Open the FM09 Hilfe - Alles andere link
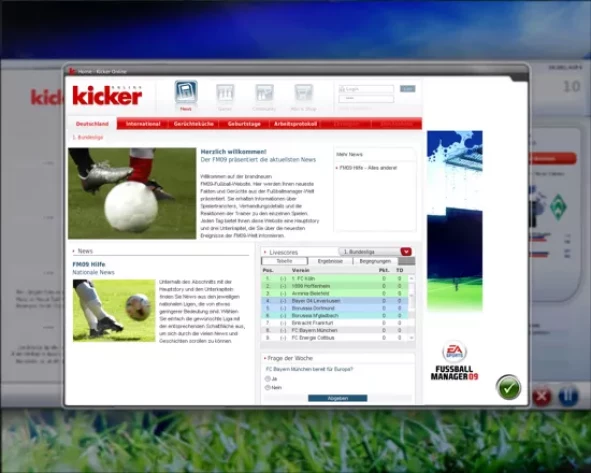The height and width of the screenshot is (473, 591). (368, 168)
